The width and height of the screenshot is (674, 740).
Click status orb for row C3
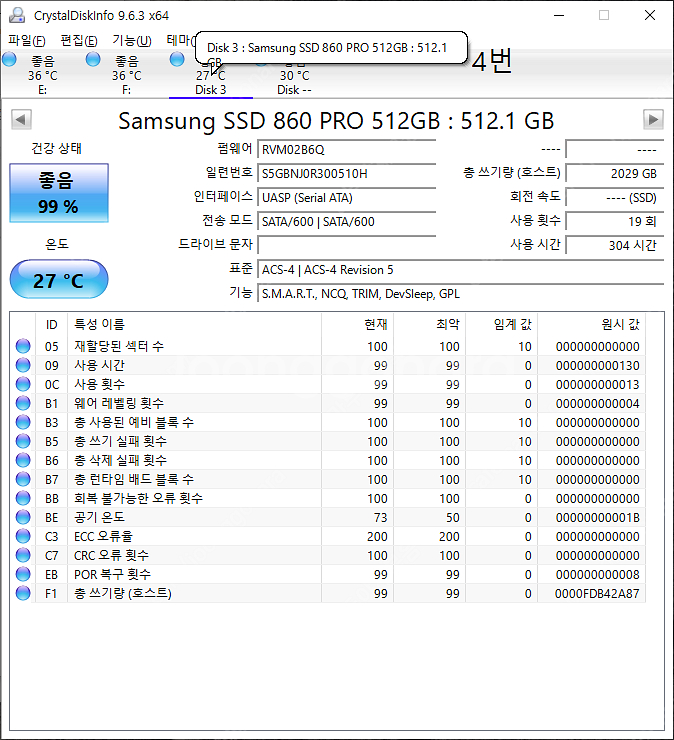click(x=23, y=536)
